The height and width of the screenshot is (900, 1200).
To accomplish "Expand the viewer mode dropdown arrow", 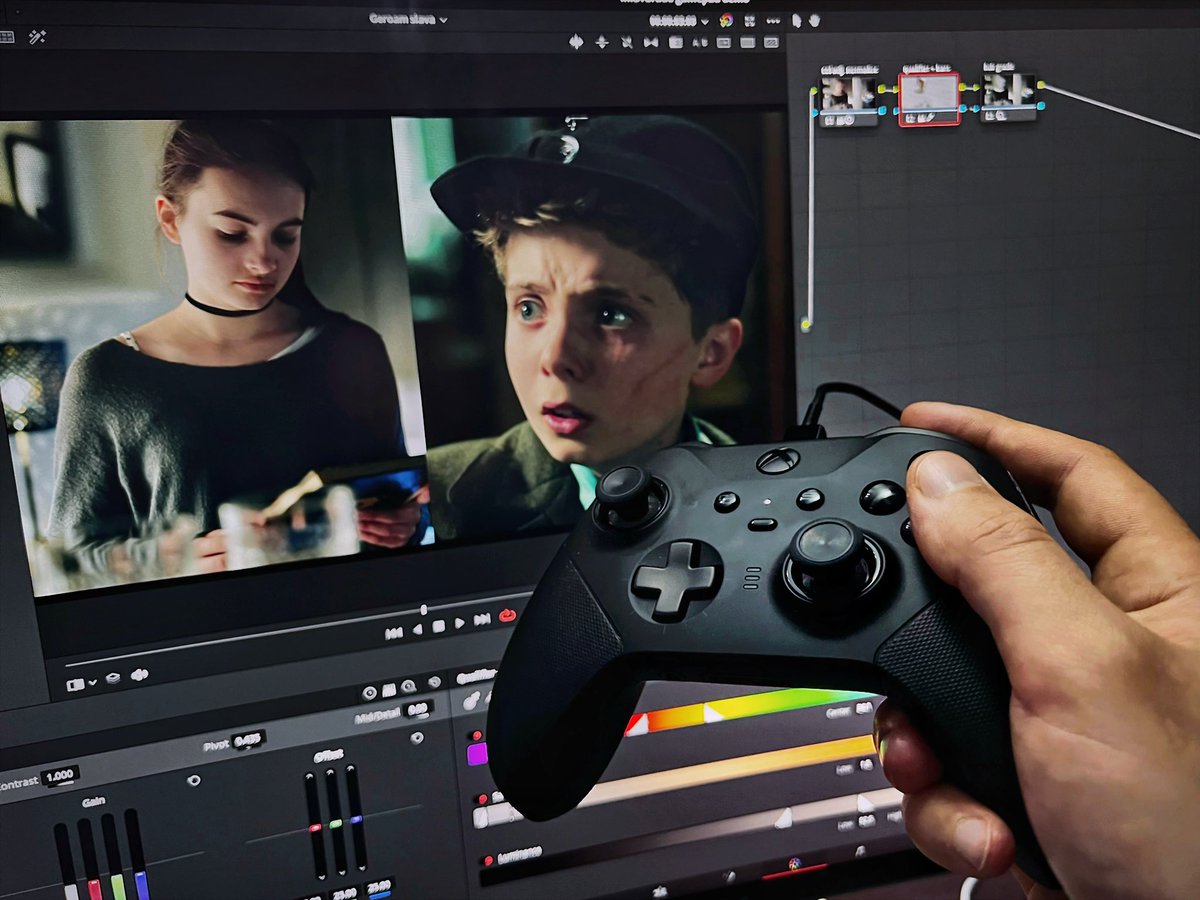I will tap(92, 682).
